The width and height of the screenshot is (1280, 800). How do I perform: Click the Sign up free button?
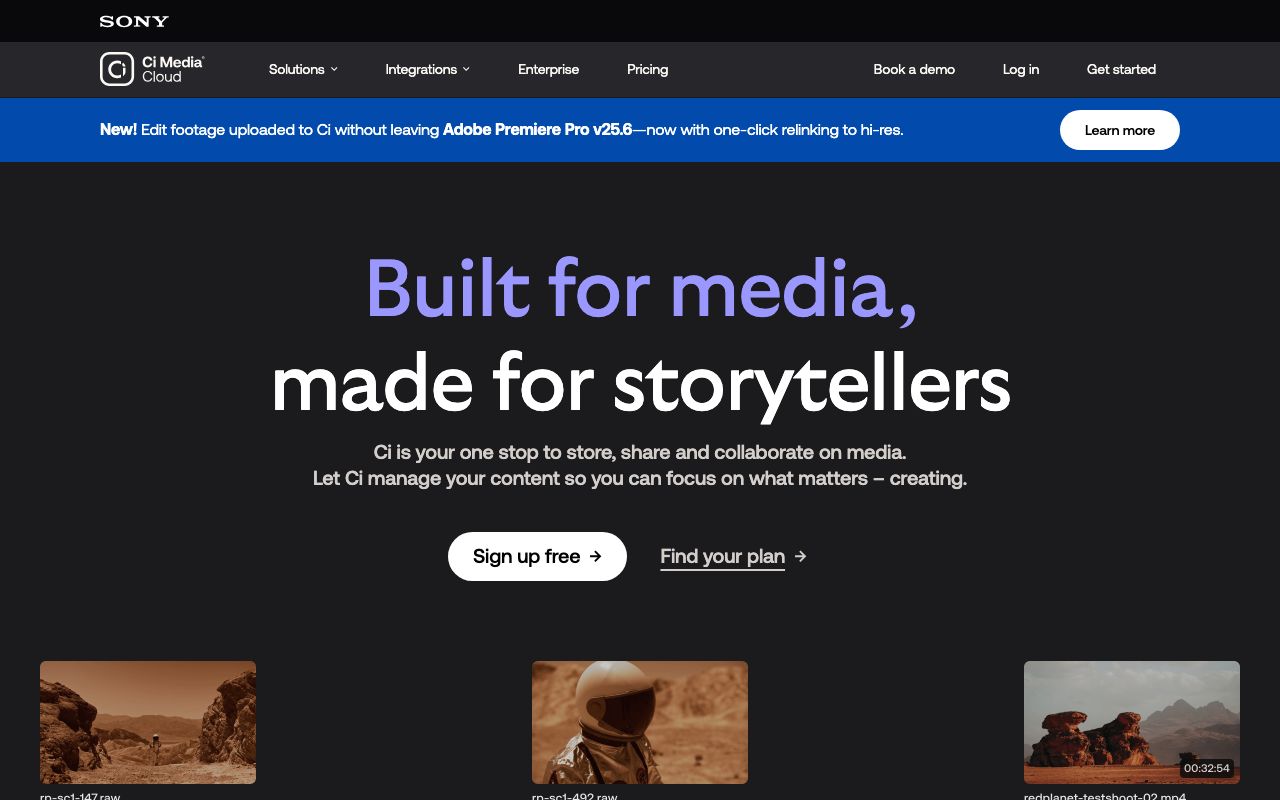click(537, 556)
